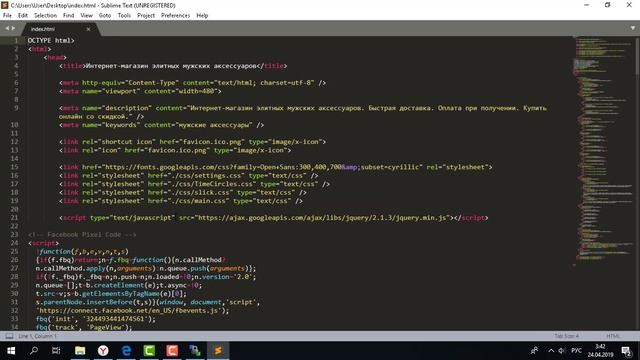The image size is (640, 360).
Task: Open the Windows Start menu
Action: [x=11, y=351]
